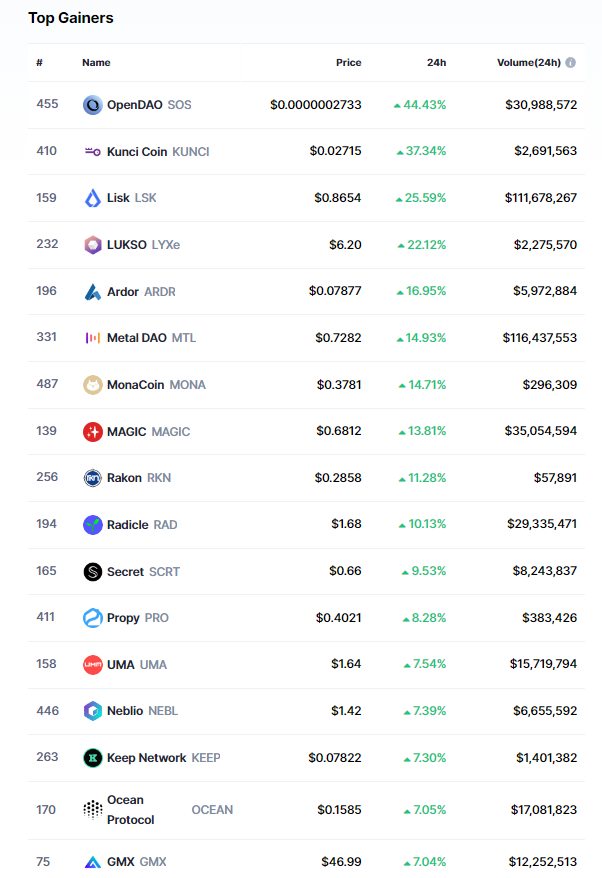
Task: Sort by rank number column header
Action: point(39,63)
